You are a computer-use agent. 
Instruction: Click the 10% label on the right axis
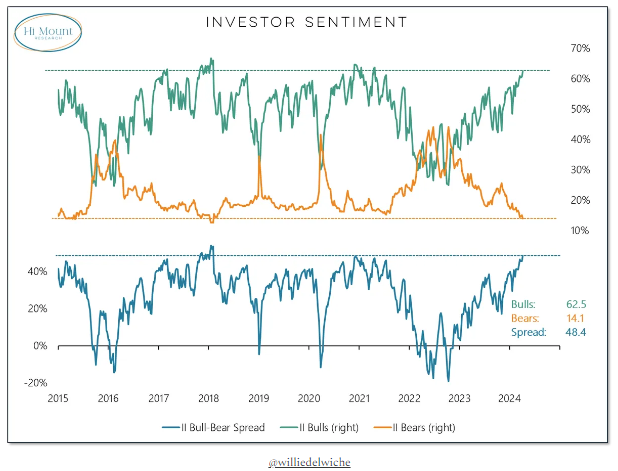[579, 230]
